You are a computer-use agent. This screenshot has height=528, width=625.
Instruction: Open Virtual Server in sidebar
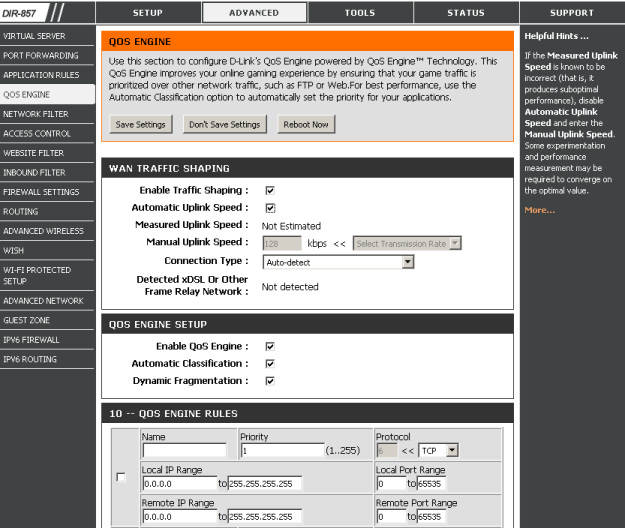pyautogui.click(x=47, y=36)
